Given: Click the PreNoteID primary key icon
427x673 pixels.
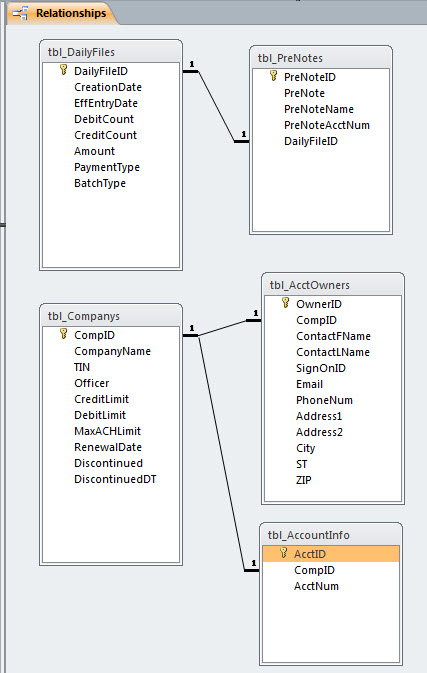Looking at the screenshot, I should point(273,76).
